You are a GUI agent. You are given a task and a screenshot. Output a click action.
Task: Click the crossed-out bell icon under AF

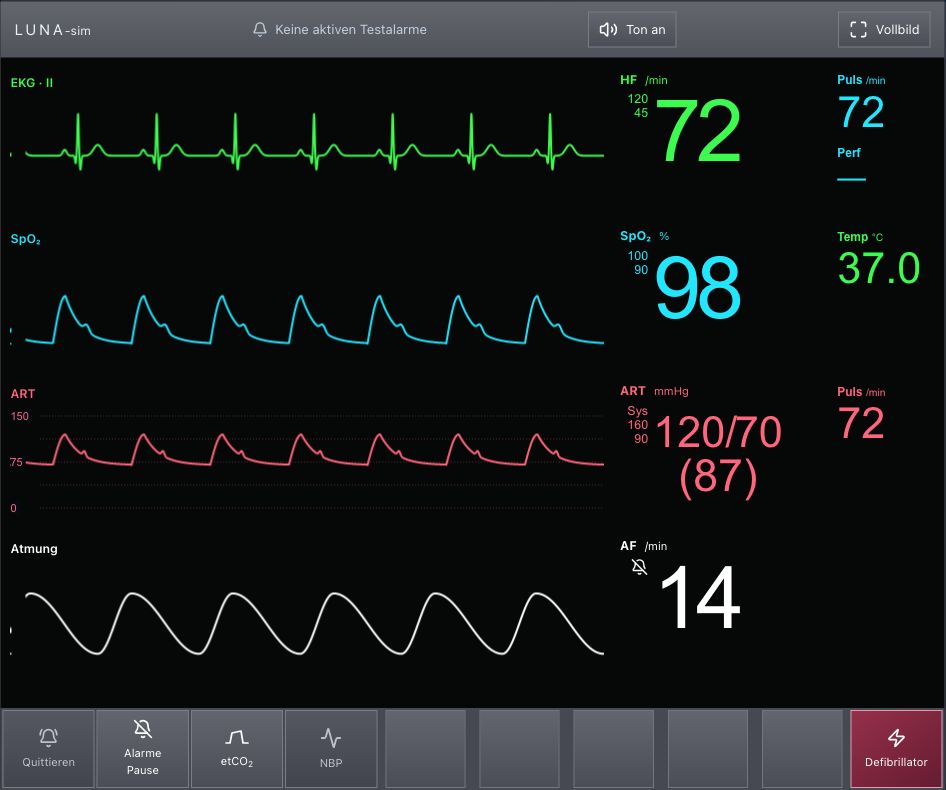[639, 567]
